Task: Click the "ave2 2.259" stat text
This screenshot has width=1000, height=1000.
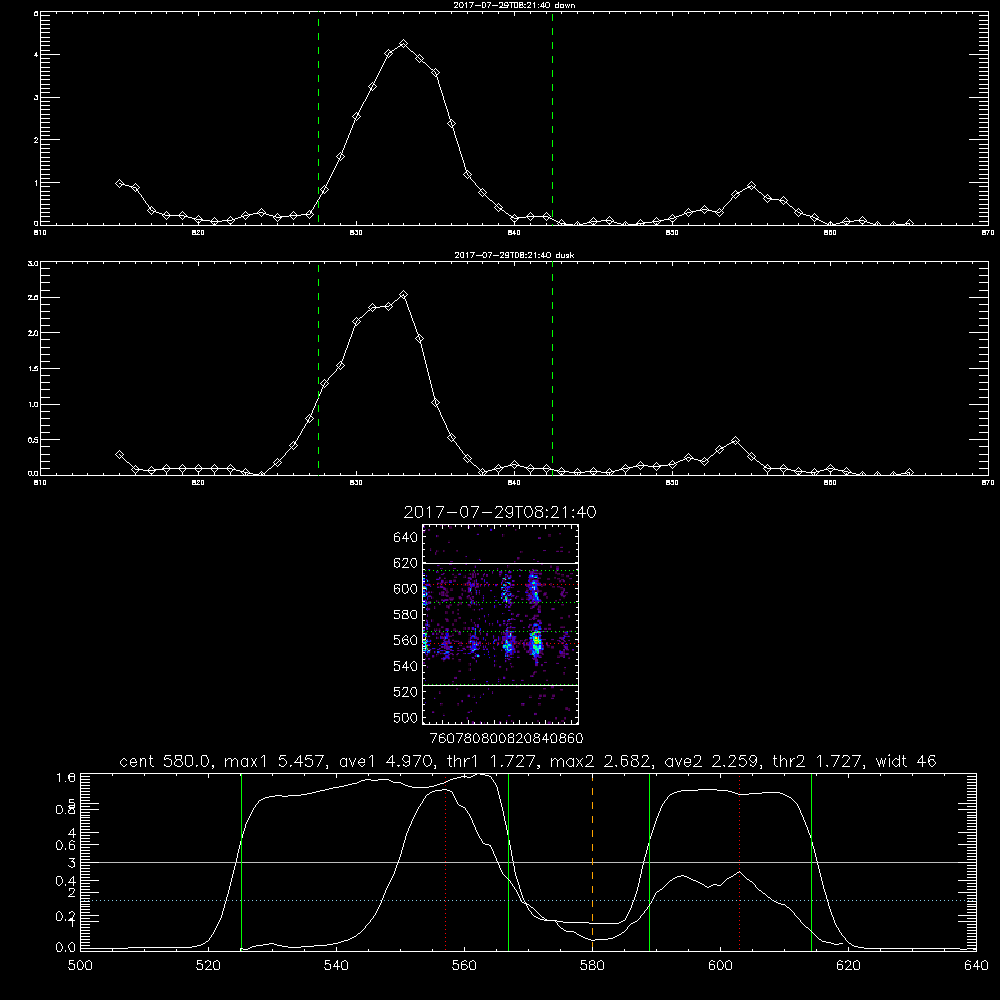Action: [712, 761]
